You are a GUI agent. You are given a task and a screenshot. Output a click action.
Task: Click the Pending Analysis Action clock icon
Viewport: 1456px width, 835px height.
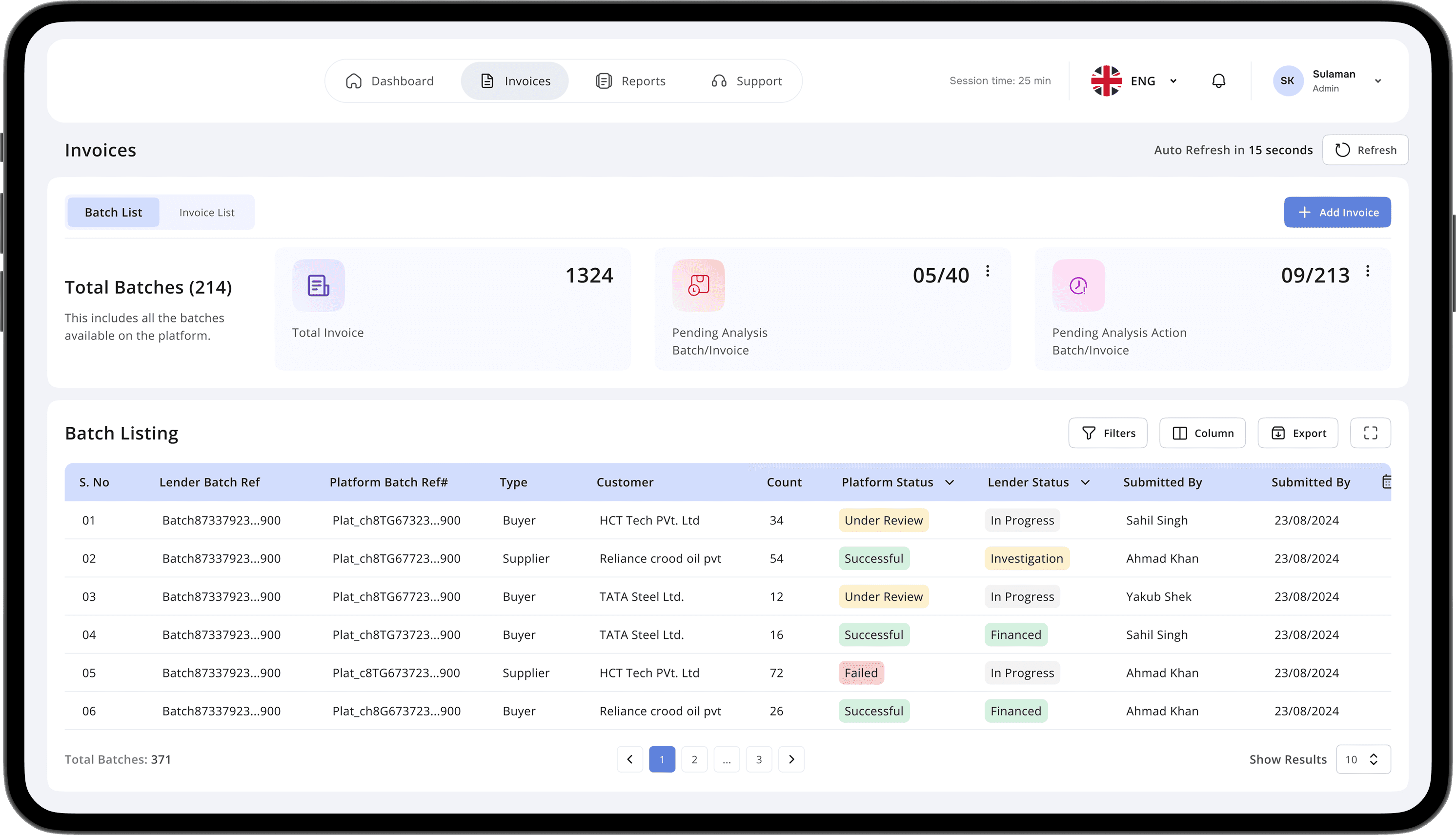tap(1078, 285)
